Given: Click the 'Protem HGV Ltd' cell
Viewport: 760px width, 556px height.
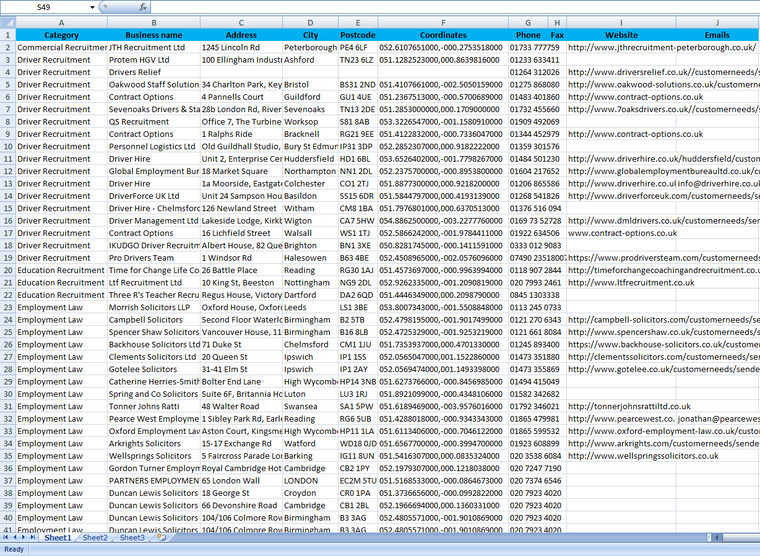Looking at the screenshot, I should pos(154,60).
